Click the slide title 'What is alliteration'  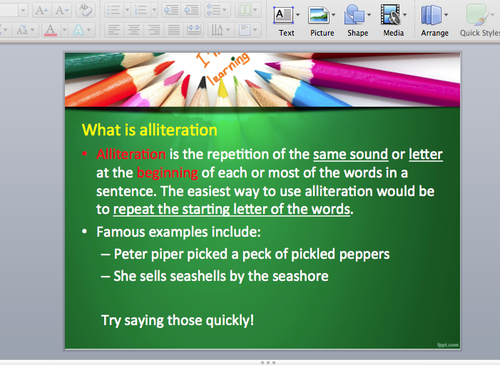149,130
